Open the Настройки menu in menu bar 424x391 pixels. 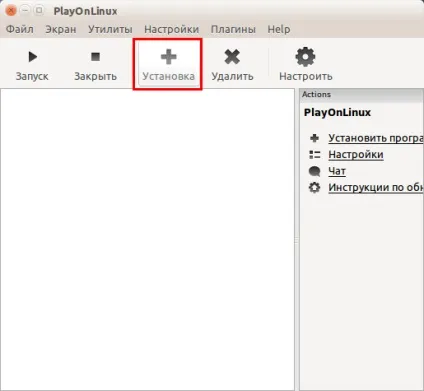coord(171,29)
